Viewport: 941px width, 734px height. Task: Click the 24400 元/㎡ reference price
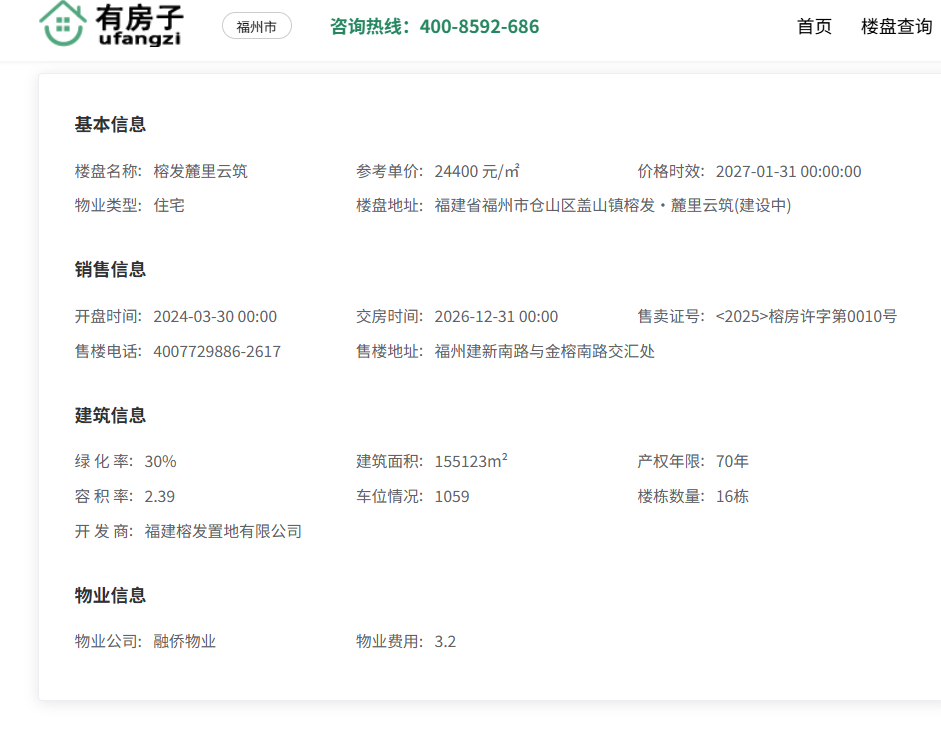(477, 171)
